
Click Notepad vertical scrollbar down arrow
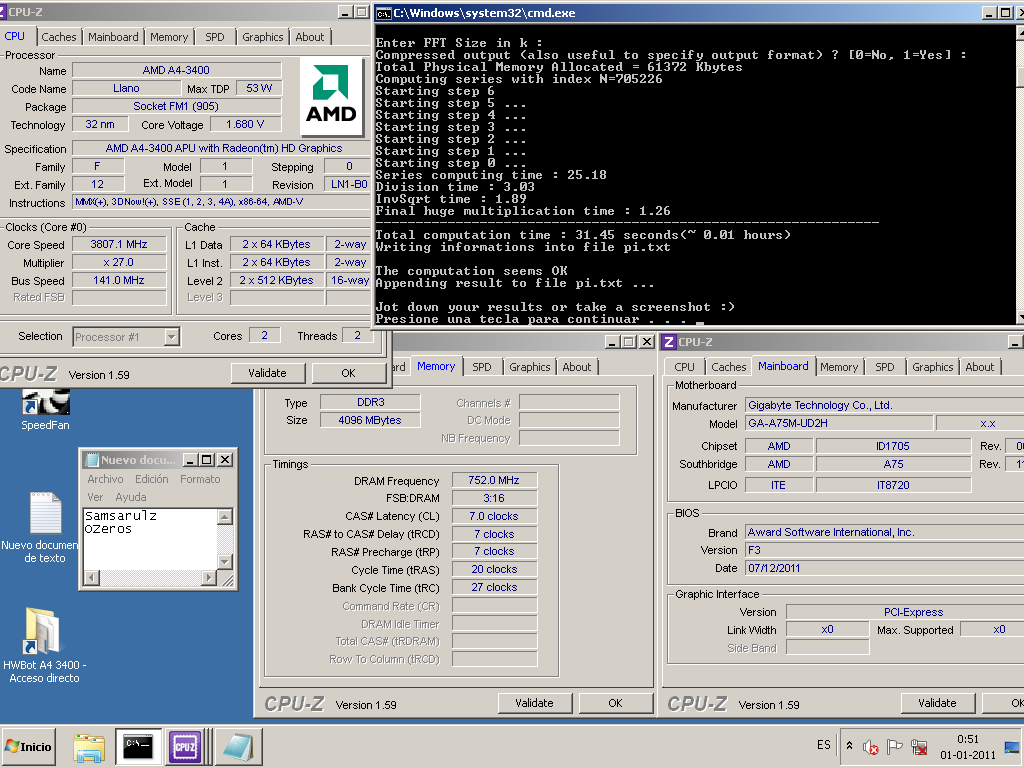[x=225, y=562]
